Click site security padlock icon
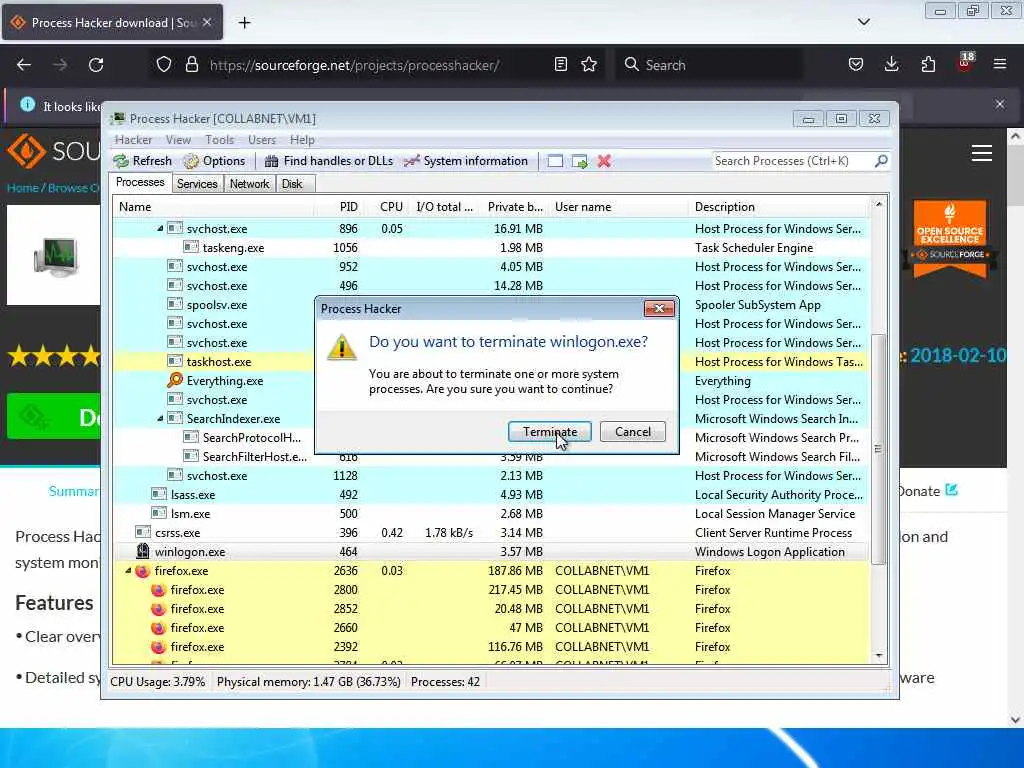The width and height of the screenshot is (1024, 768). tap(191, 65)
